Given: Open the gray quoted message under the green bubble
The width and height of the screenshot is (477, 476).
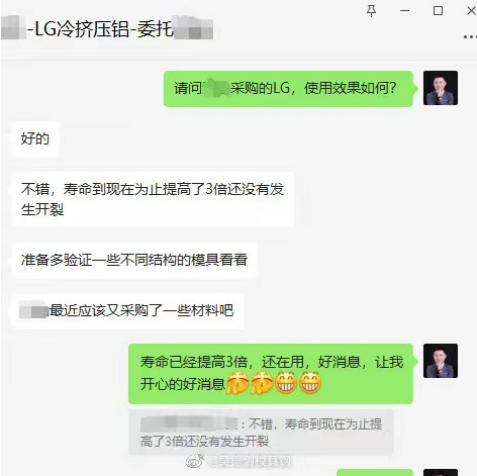Looking at the screenshot, I should click(x=261, y=433).
